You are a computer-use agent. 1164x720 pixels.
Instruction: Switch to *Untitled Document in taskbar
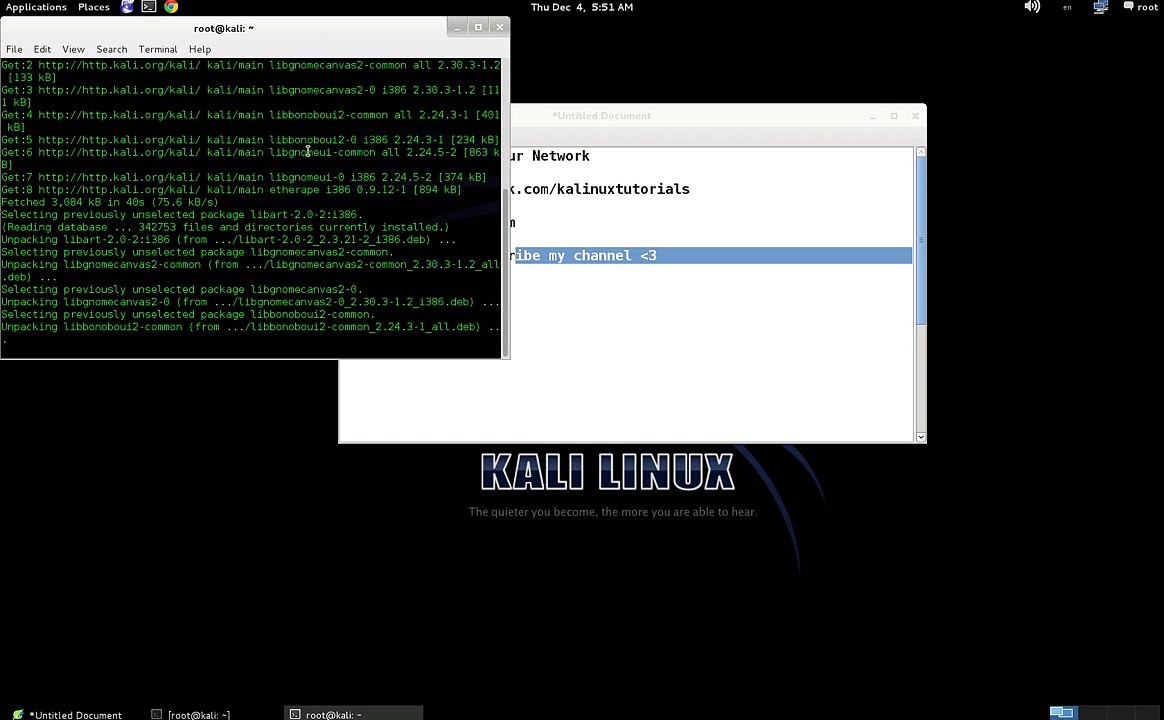pos(68,714)
